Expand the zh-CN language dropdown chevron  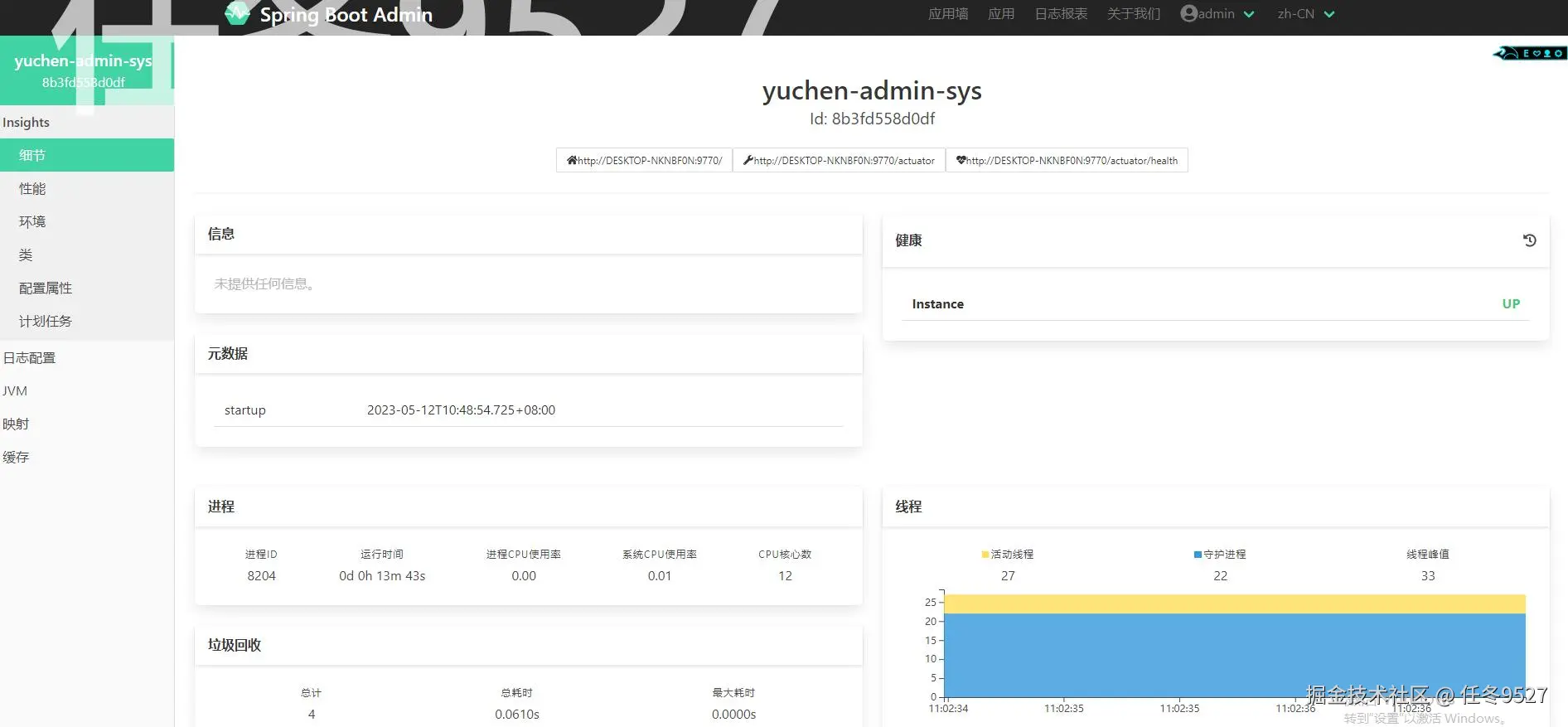click(x=1329, y=14)
